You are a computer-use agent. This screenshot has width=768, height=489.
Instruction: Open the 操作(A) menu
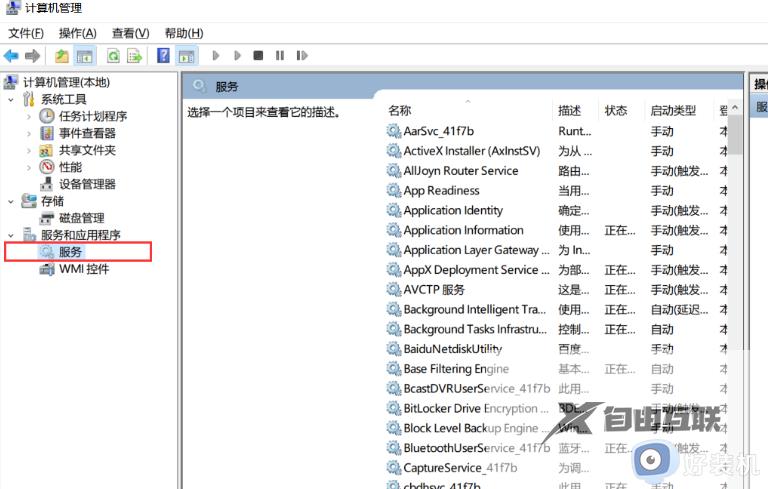[77, 33]
